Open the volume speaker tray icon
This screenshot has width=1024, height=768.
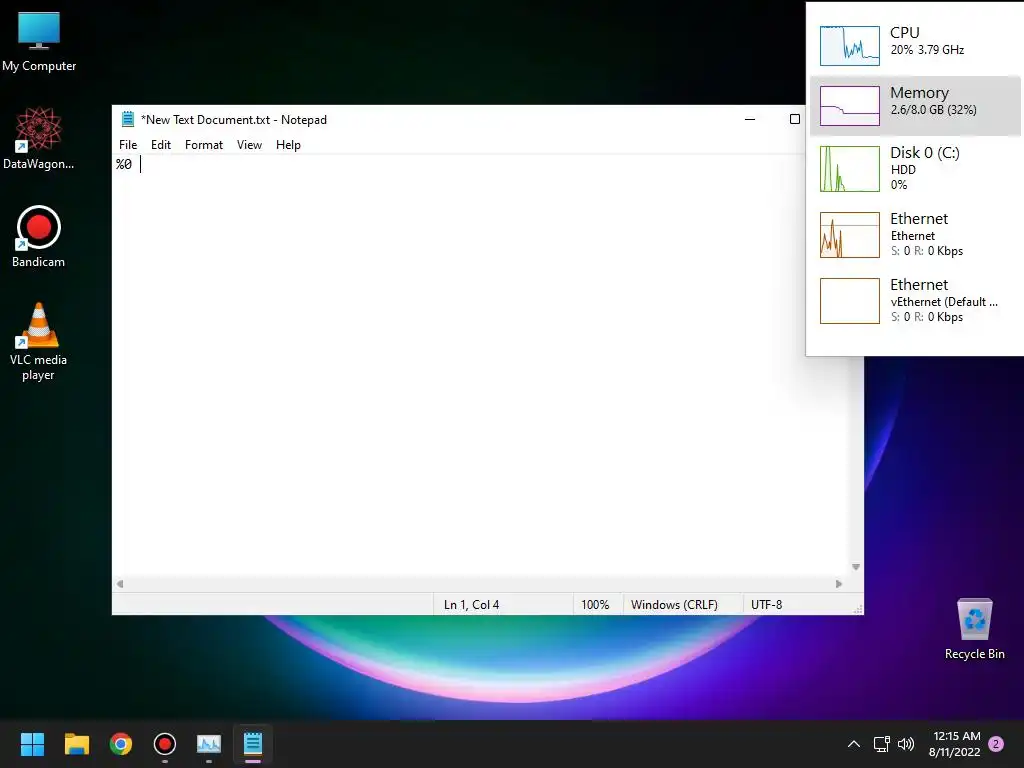pos(906,744)
